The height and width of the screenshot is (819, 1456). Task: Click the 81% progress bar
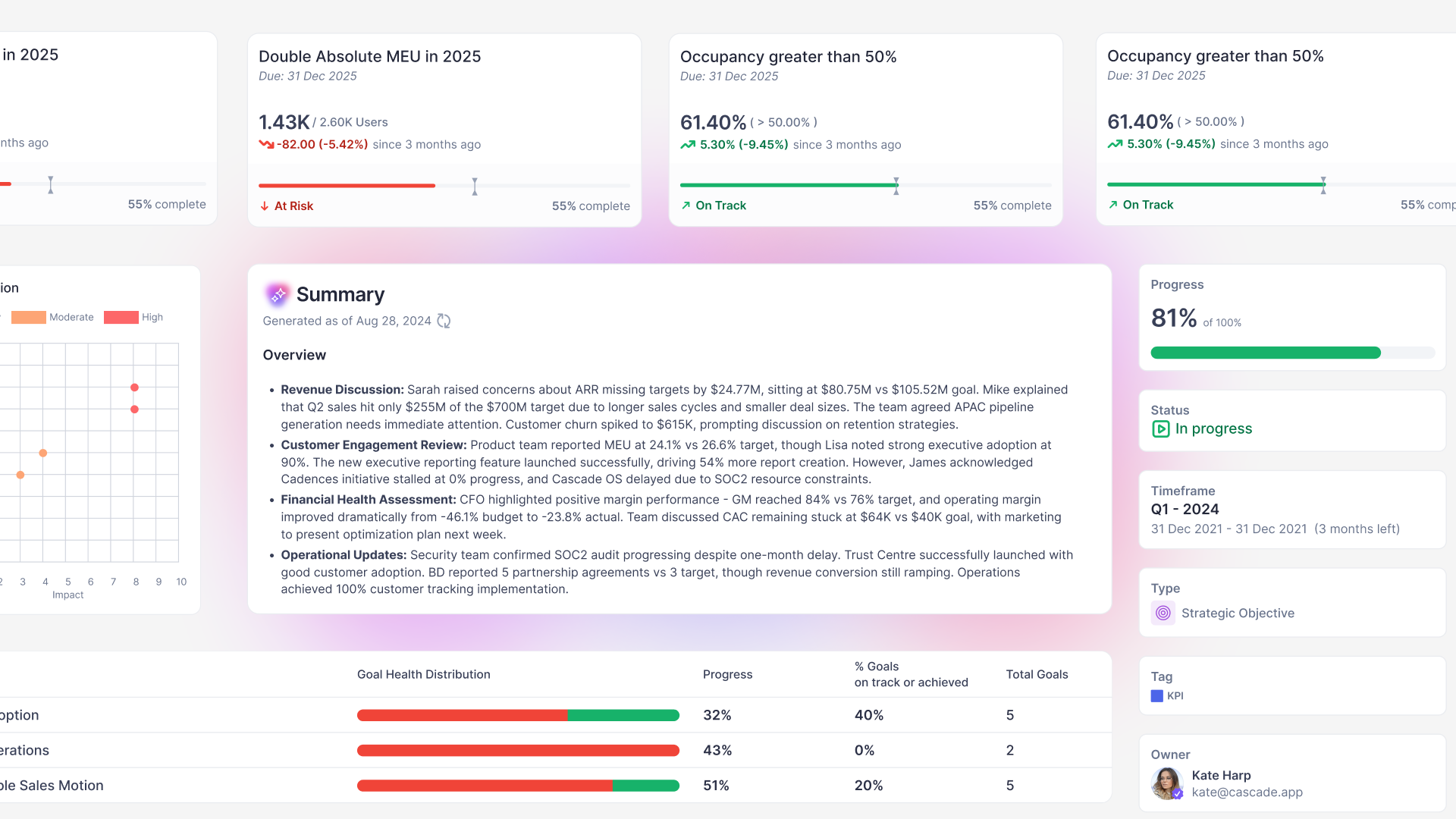1292,353
